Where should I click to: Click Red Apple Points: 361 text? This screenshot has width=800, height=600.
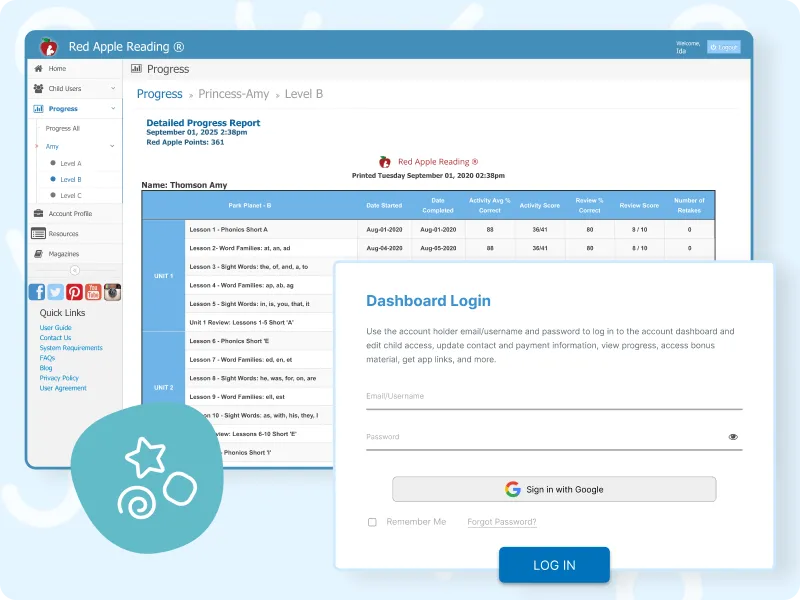click(185, 142)
